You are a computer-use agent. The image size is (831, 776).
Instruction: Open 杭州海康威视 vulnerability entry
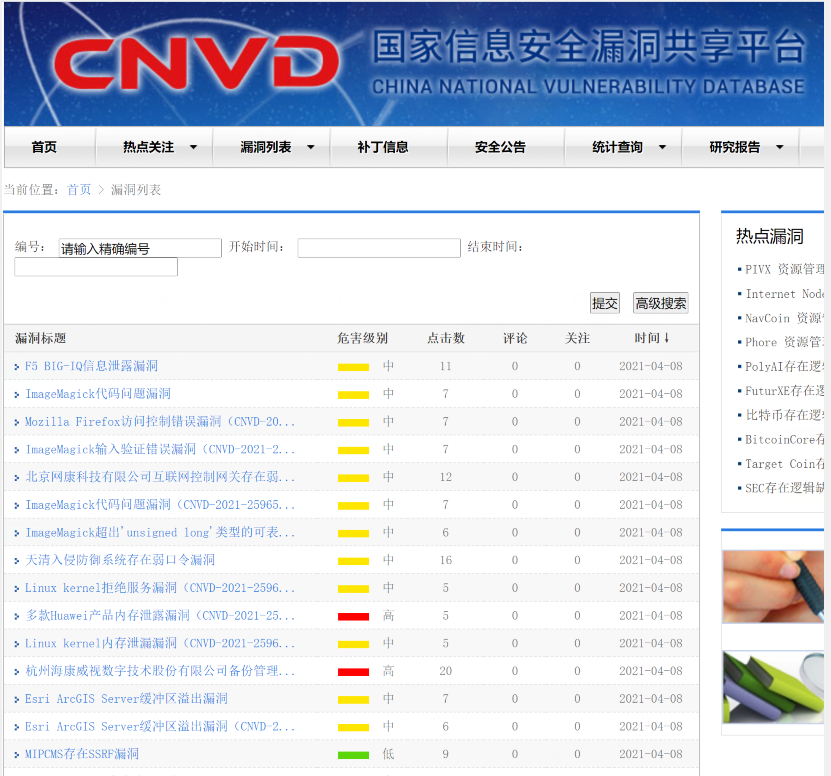click(160, 671)
